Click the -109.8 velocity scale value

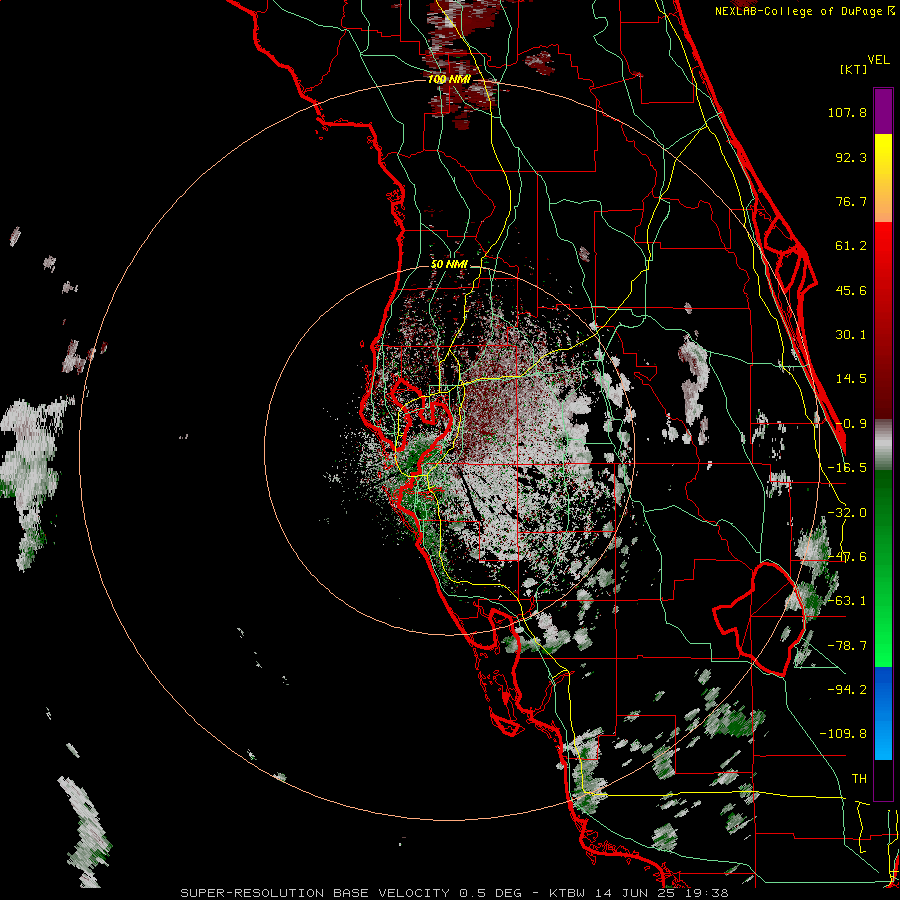pyautogui.click(x=843, y=734)
